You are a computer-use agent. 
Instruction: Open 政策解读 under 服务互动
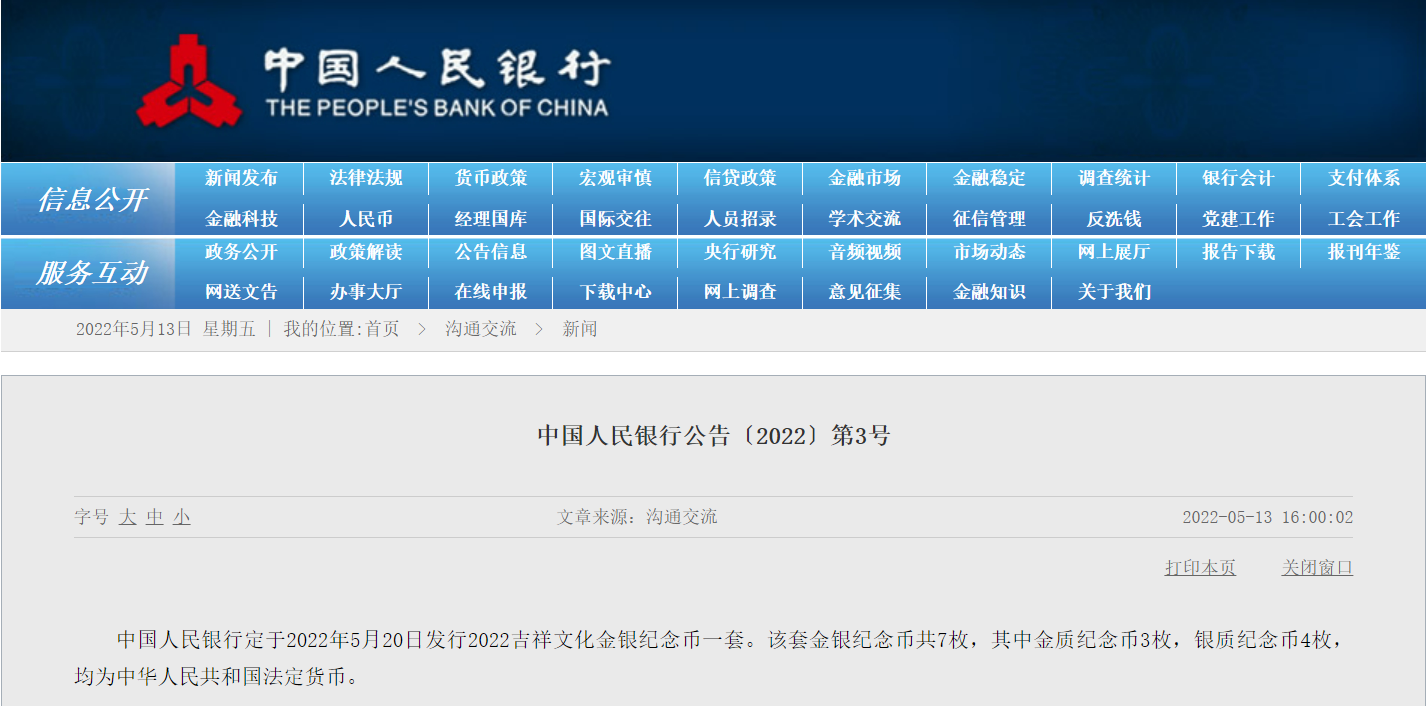pos(366,252)
